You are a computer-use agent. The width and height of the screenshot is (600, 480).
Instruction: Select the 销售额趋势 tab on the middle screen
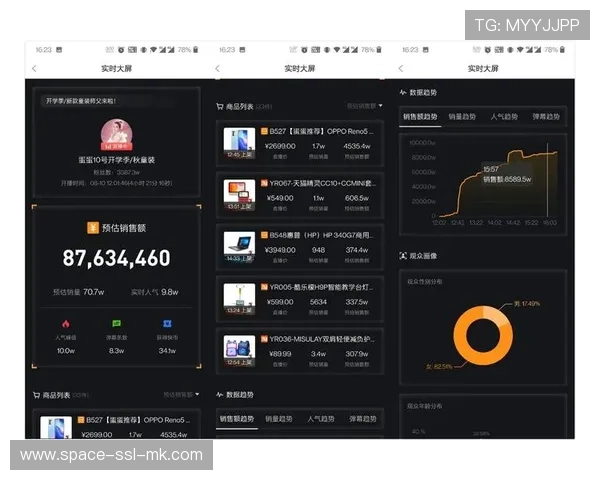point(238,419)
